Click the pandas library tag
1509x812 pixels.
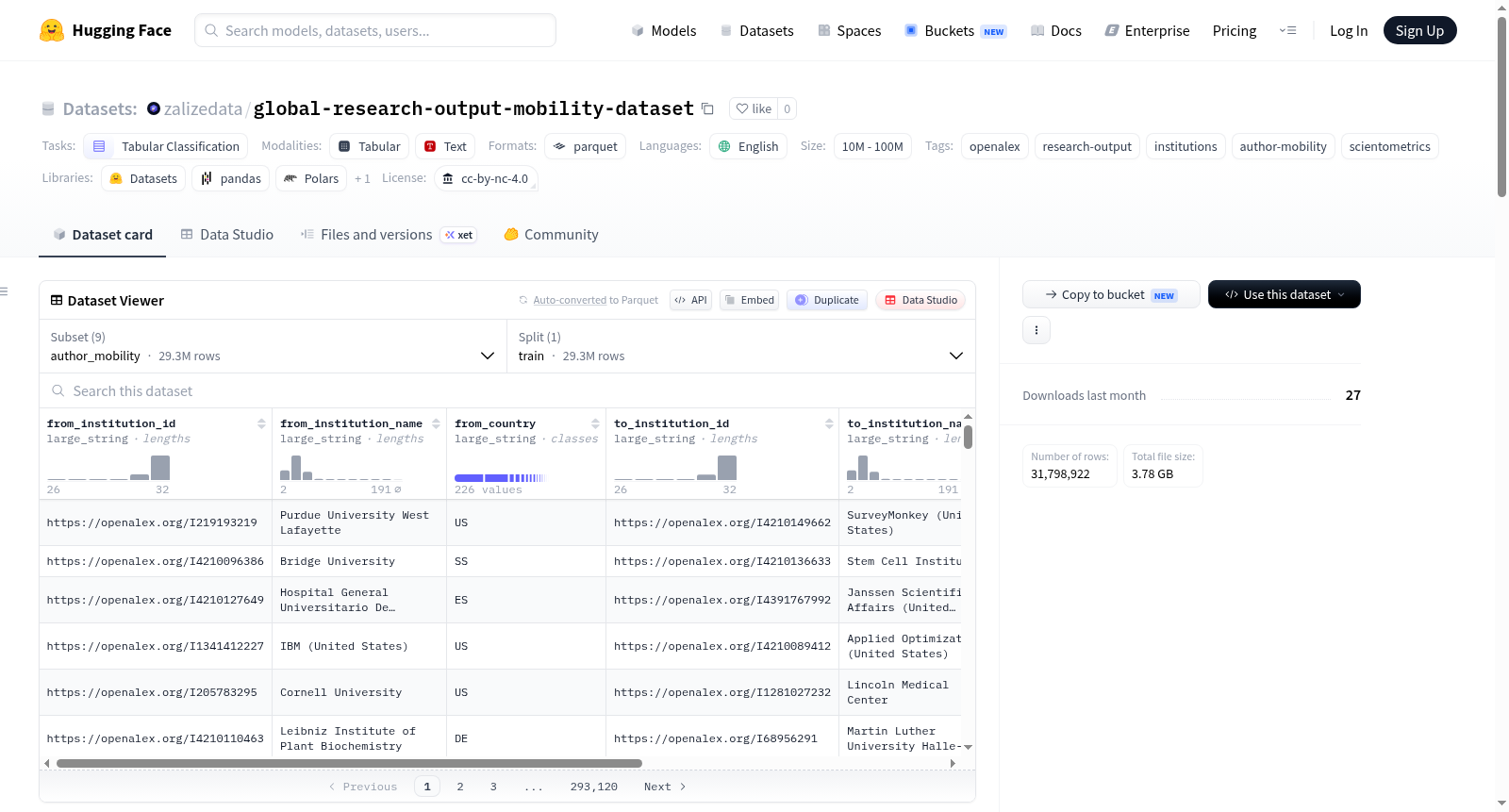[231, 178]
